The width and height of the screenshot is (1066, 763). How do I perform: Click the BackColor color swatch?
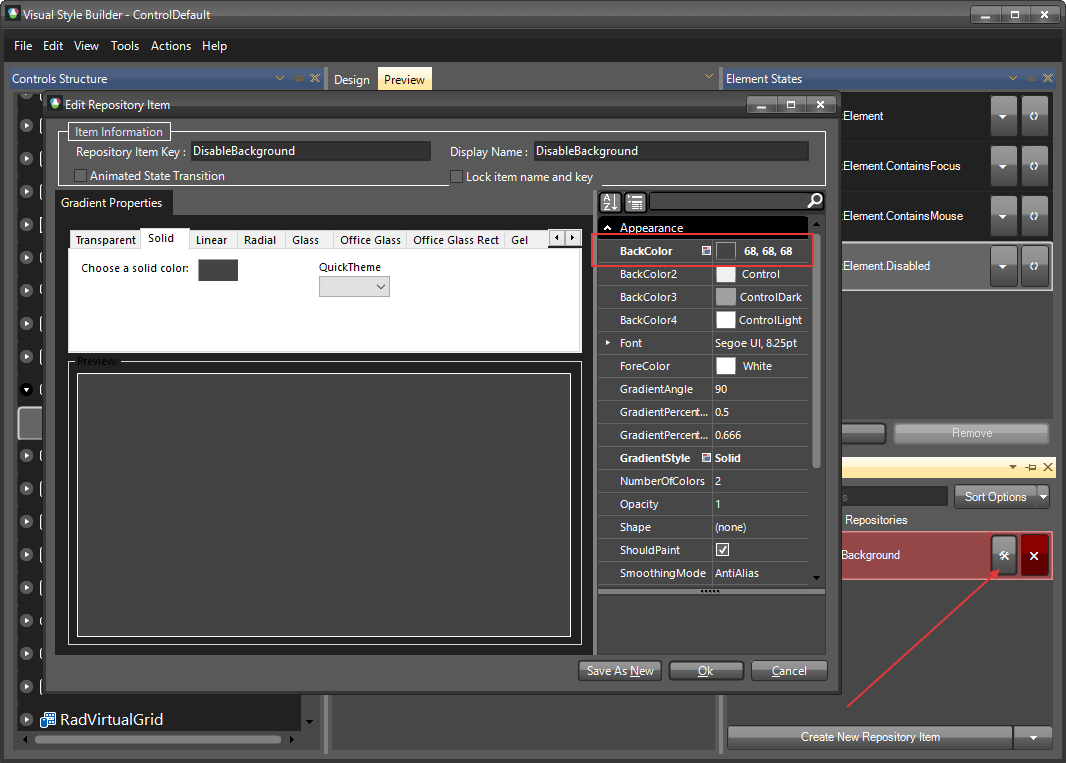728,251
